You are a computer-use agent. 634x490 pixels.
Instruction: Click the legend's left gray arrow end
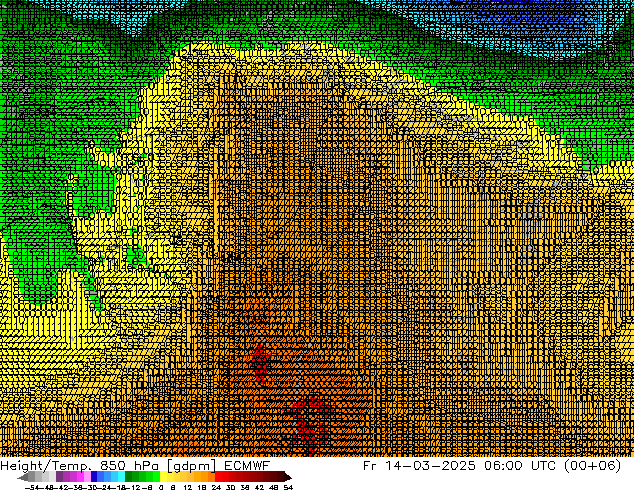coord(22,477)
